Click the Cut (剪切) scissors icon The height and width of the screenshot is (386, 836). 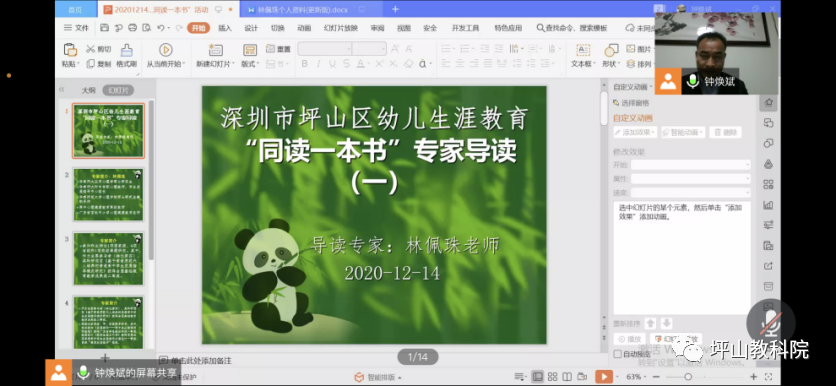[x=91, y=49]
